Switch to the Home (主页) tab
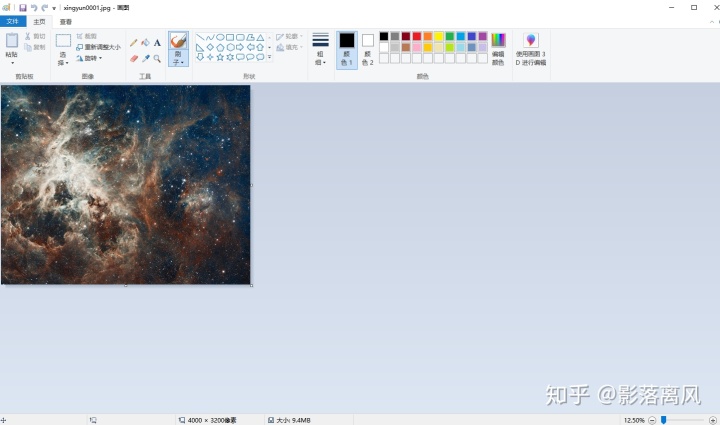Screen dimensions: 720x425 [39, 22]
